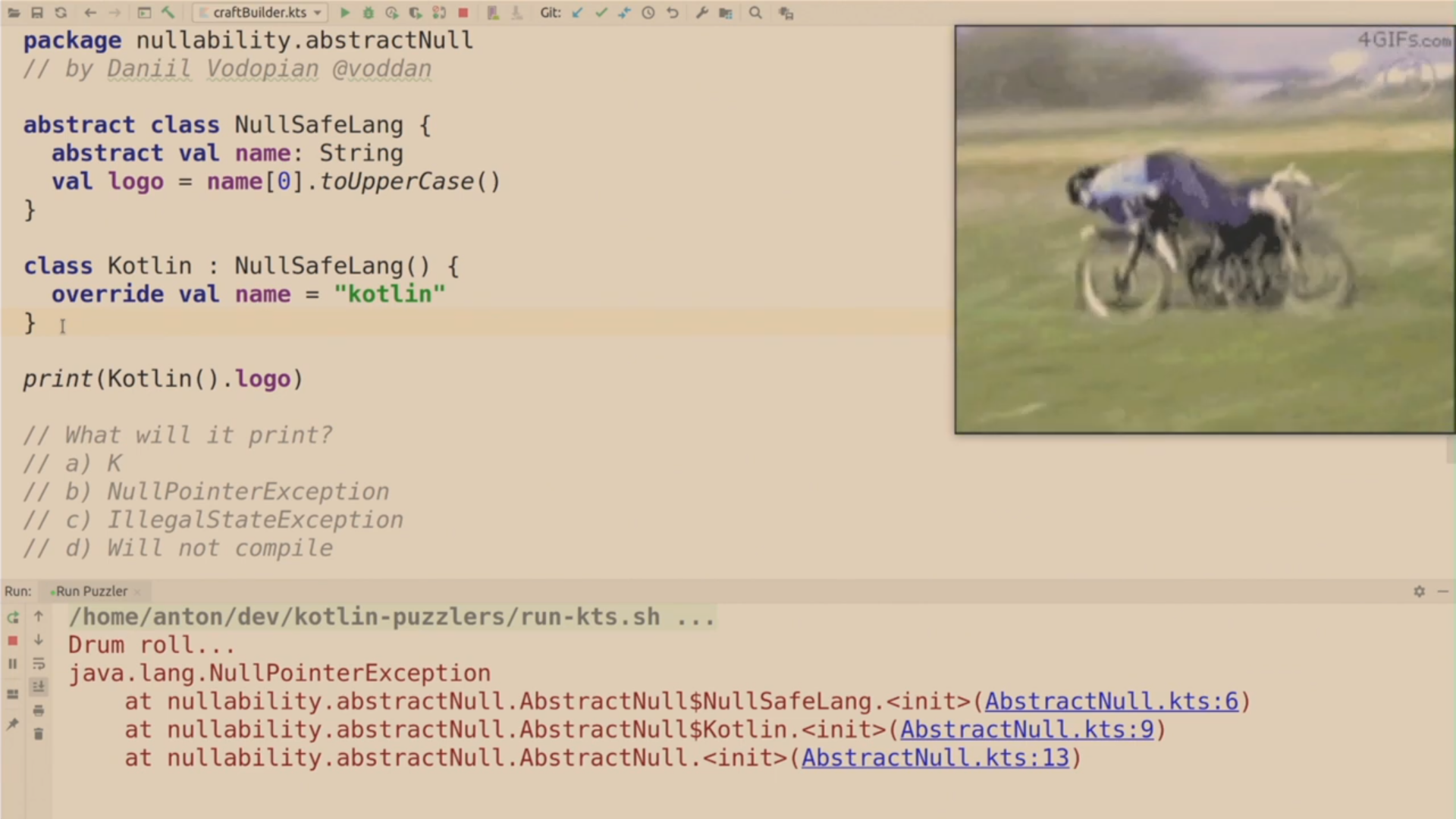
Task: Rerun the puzzler in Run panel
Action: tap(13, 617)
